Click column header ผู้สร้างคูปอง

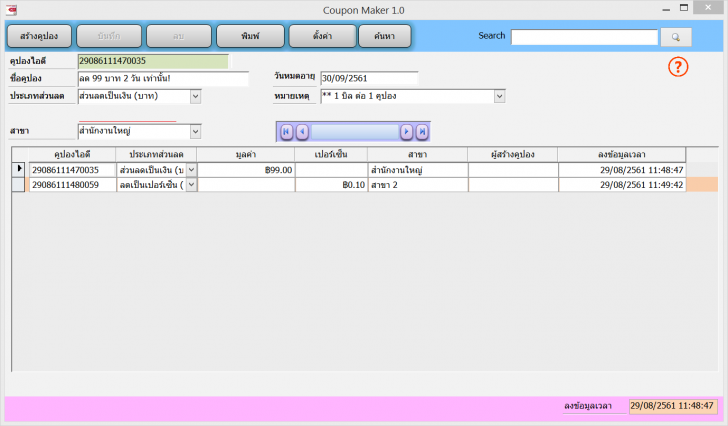point(513,155)
